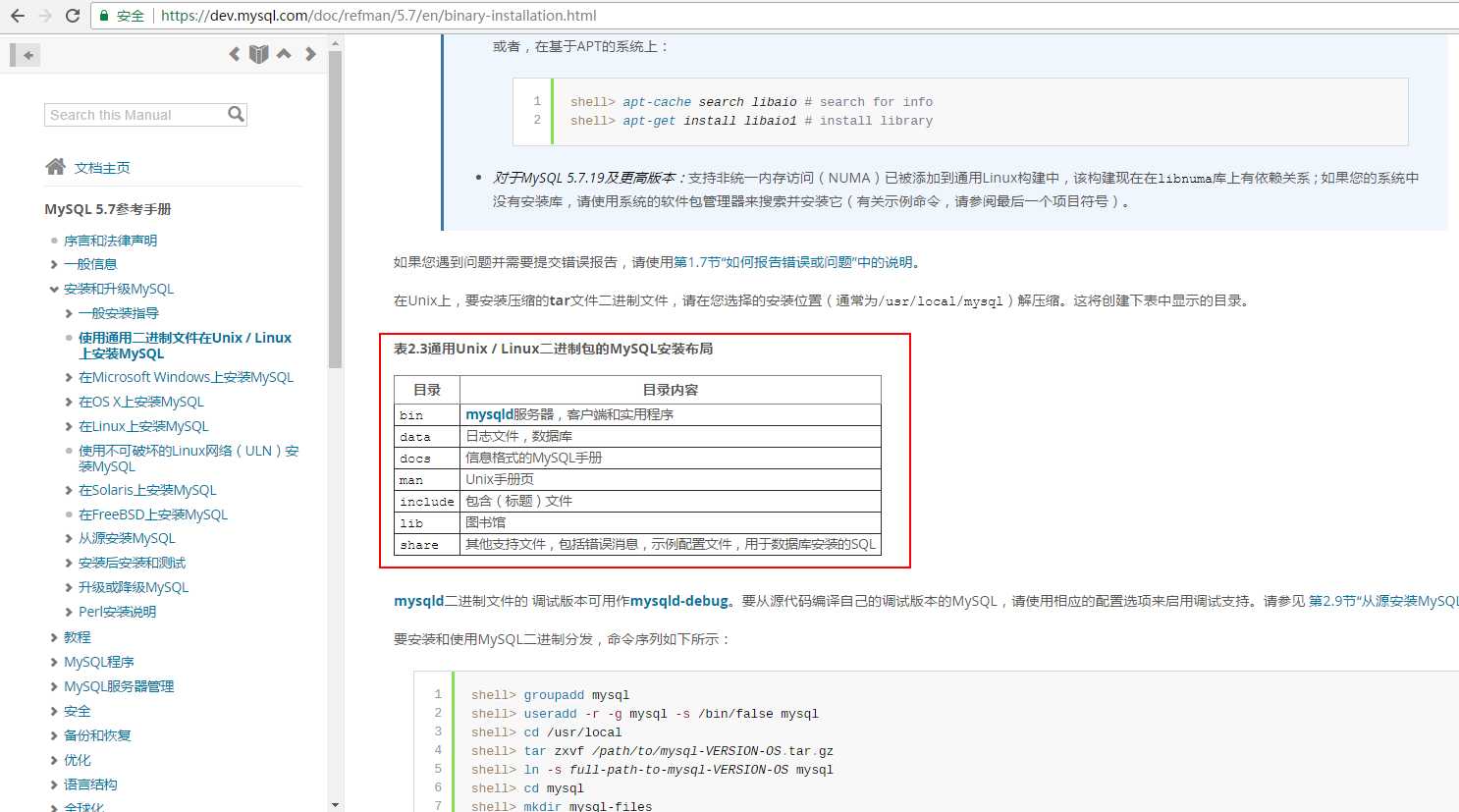Collapse 安装和升级MySQL section

click(54, 289)
